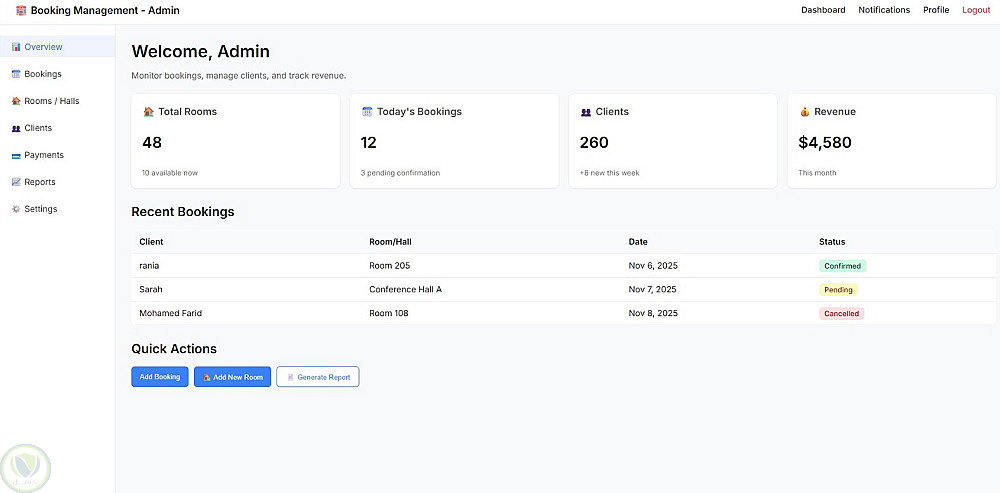Image resolution: width=1000 pixels, height=493 pixels.
Task: Click the Payments card icon in sidebar
Action: 16,155
